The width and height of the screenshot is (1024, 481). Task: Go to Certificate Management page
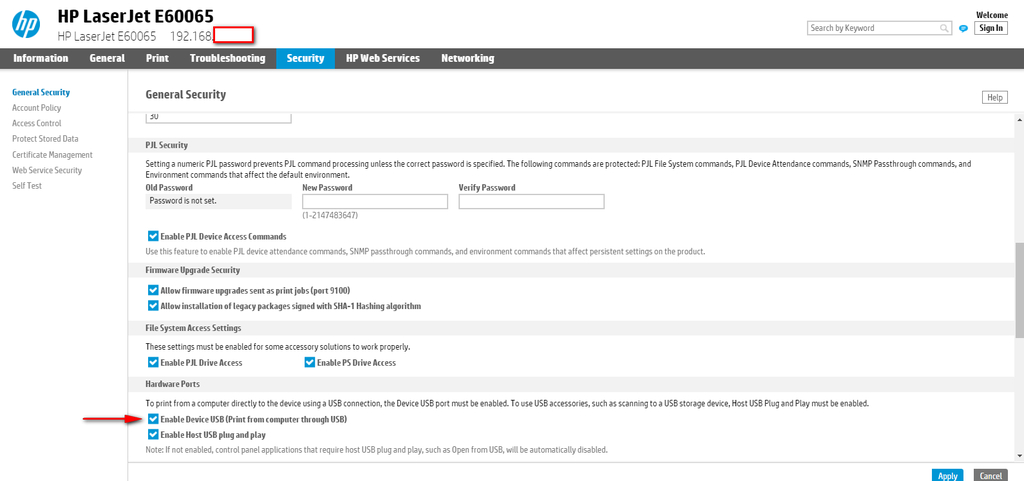click(x=52, y=155)
